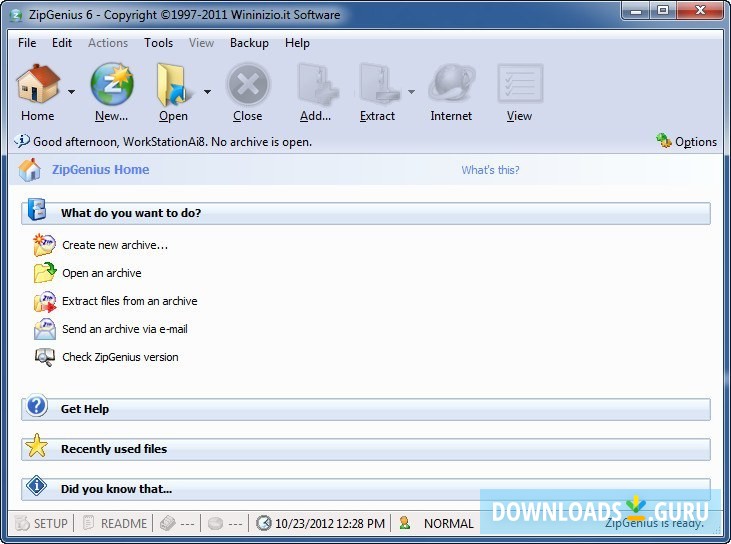The image size is (731, 544).
Task: Click the Get Help question mark icon
Action: [36, 406]
